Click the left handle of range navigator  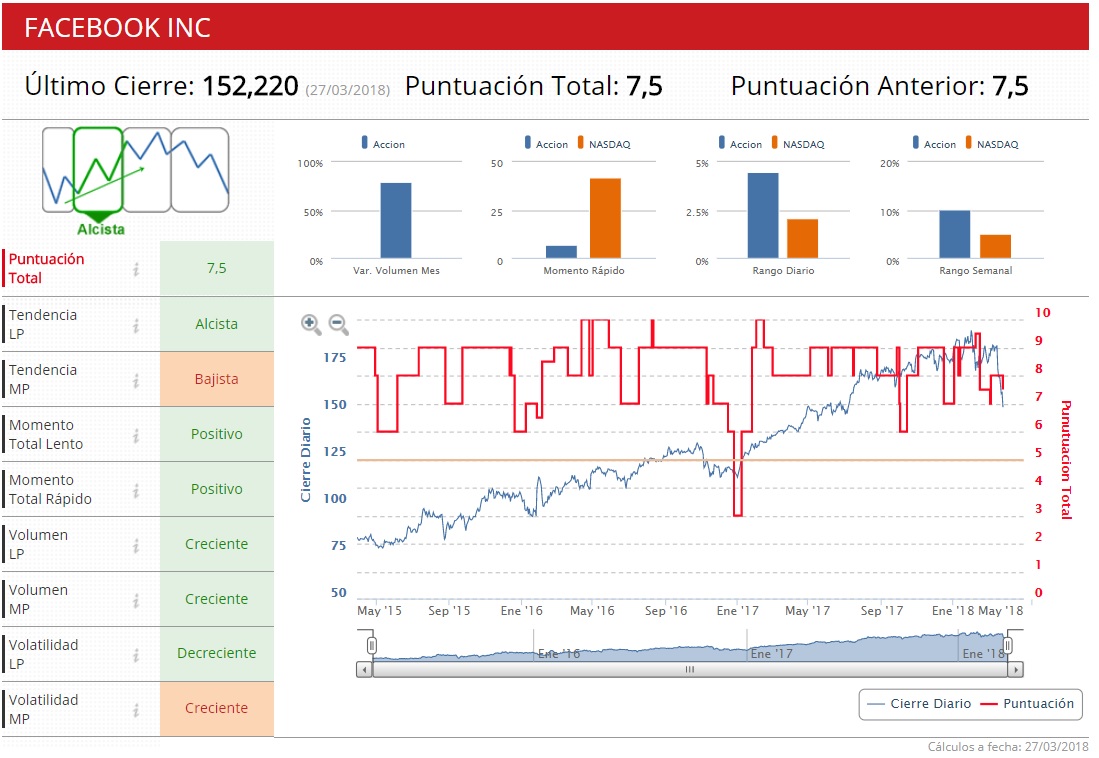pyautogui.click(x=371, y=644)
